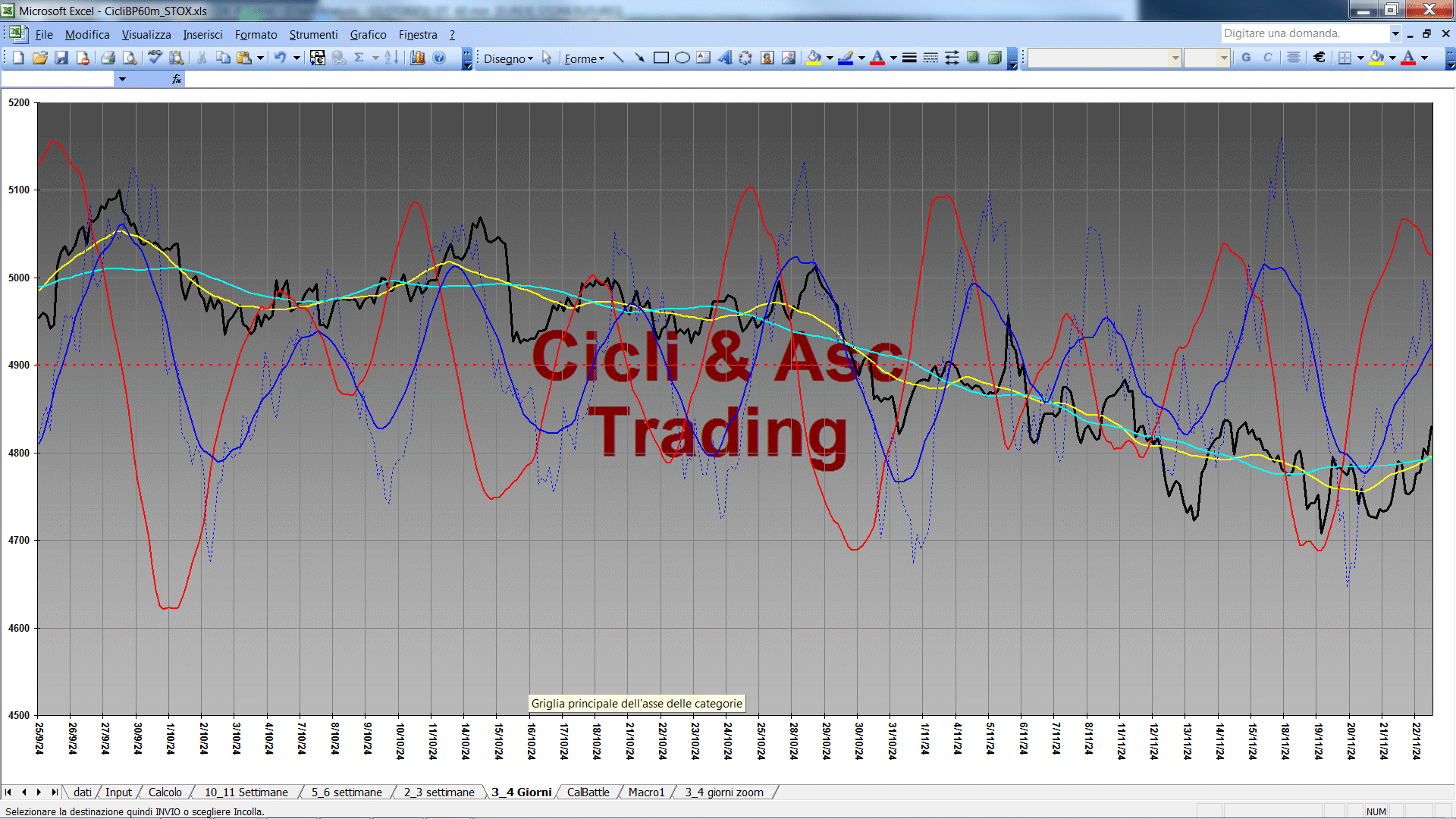Click the Arrow Style icon
This screenshot has height=819, width=1456.
(x=952, y=58)
